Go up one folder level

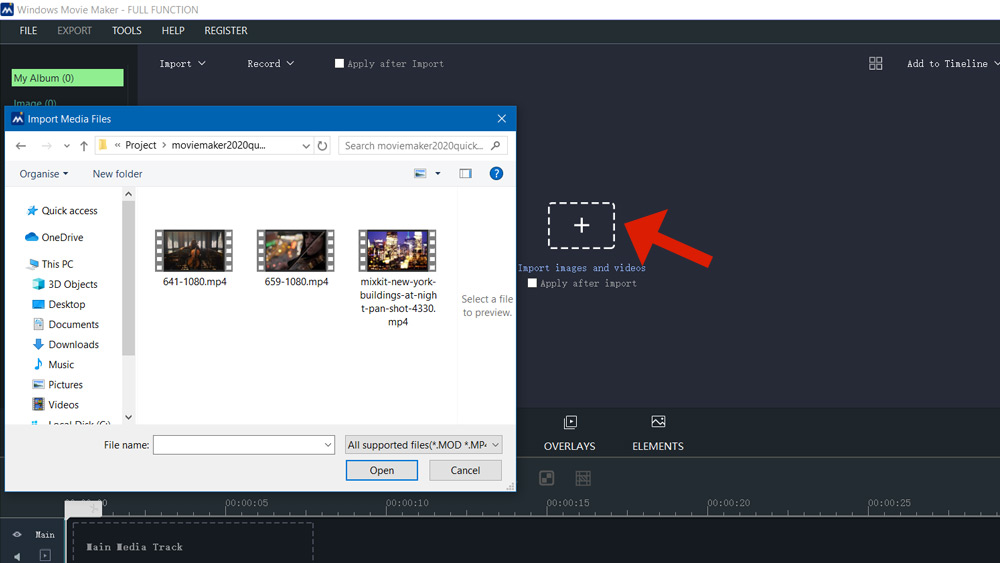click(x=84, y=146)
